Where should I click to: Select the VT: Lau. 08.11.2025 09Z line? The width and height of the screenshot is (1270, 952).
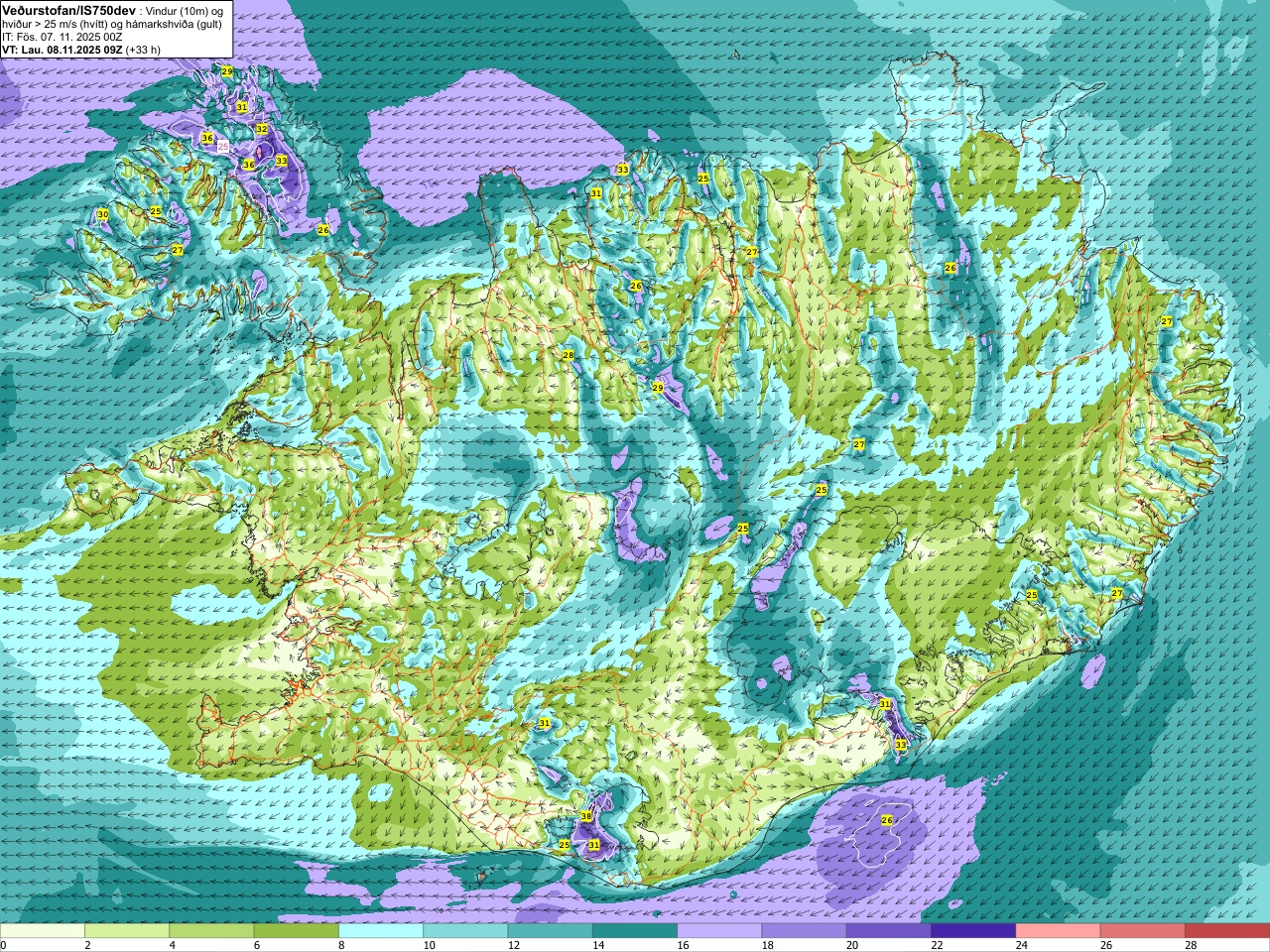click(81, 50)
